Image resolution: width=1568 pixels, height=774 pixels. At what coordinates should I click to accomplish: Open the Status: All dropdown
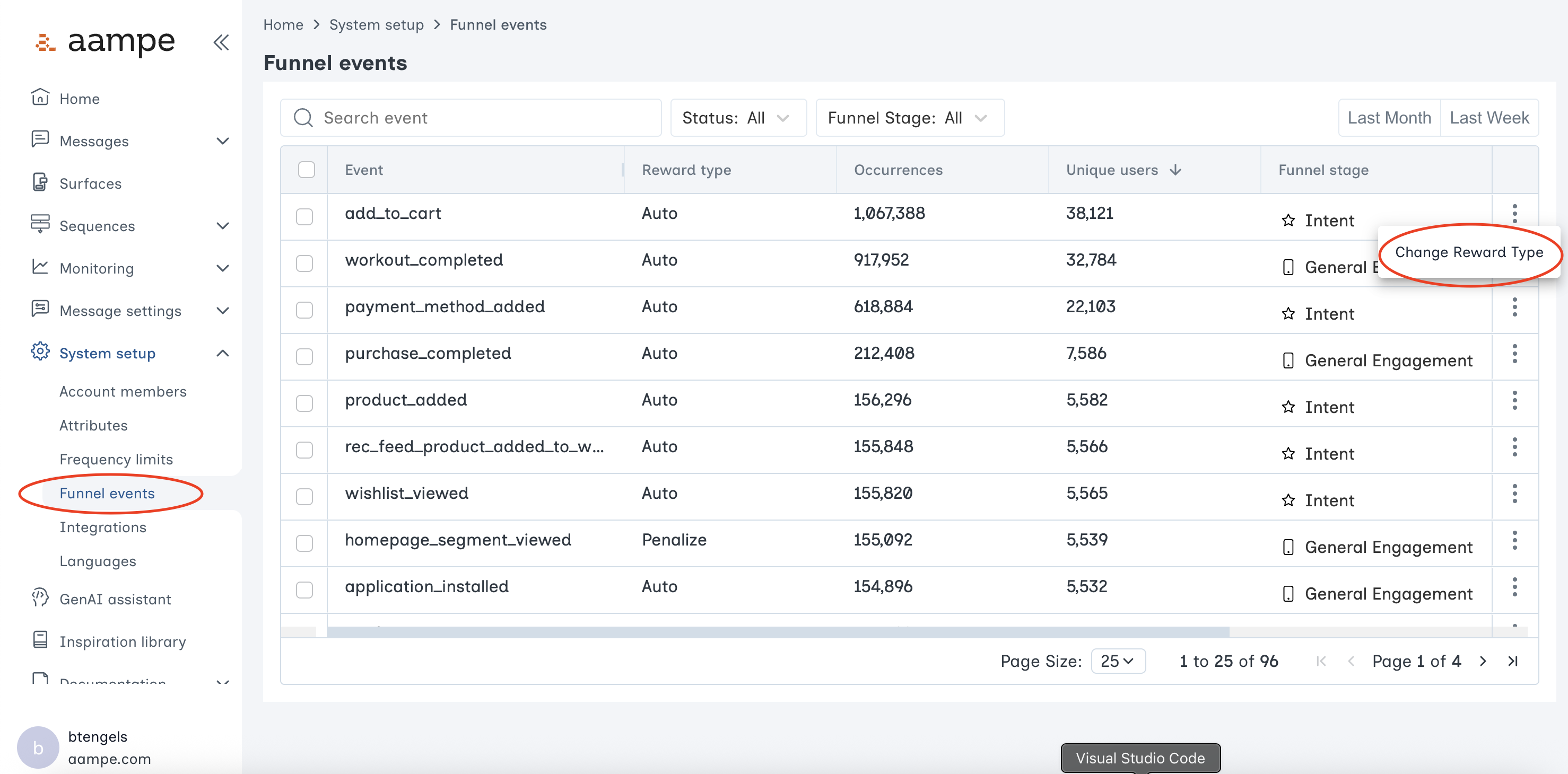(738, 118)
